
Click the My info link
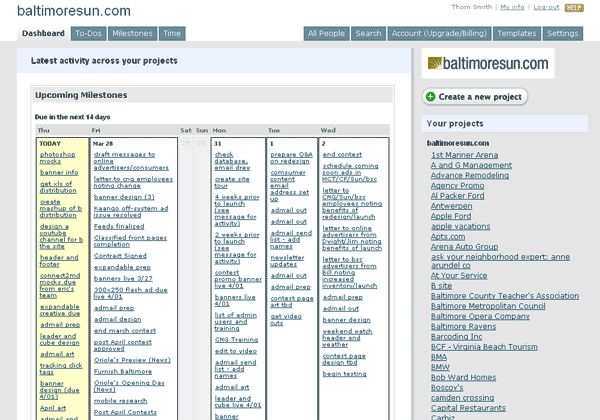click(x=512, y=7)
